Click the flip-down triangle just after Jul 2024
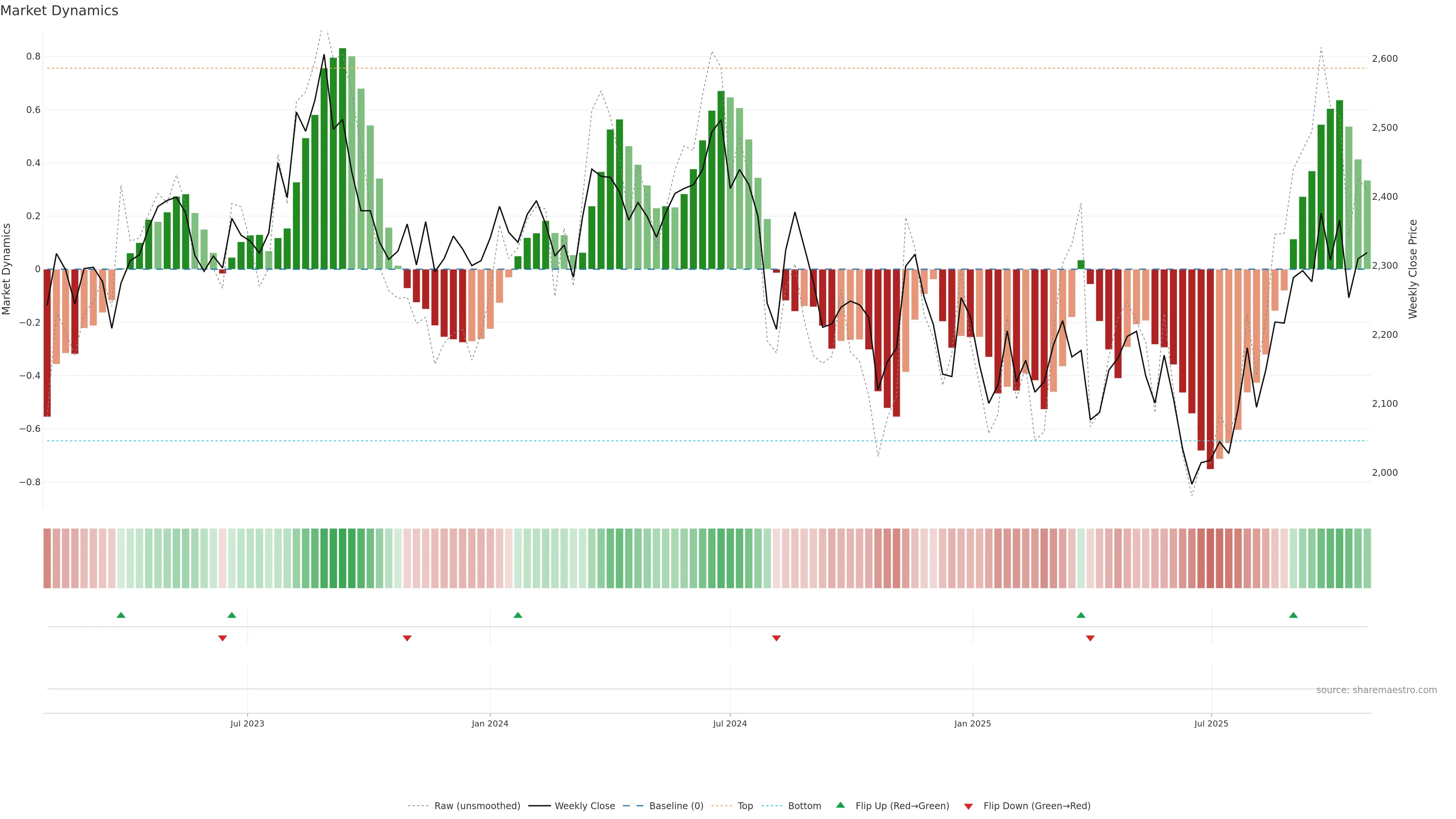 (776, 638)
